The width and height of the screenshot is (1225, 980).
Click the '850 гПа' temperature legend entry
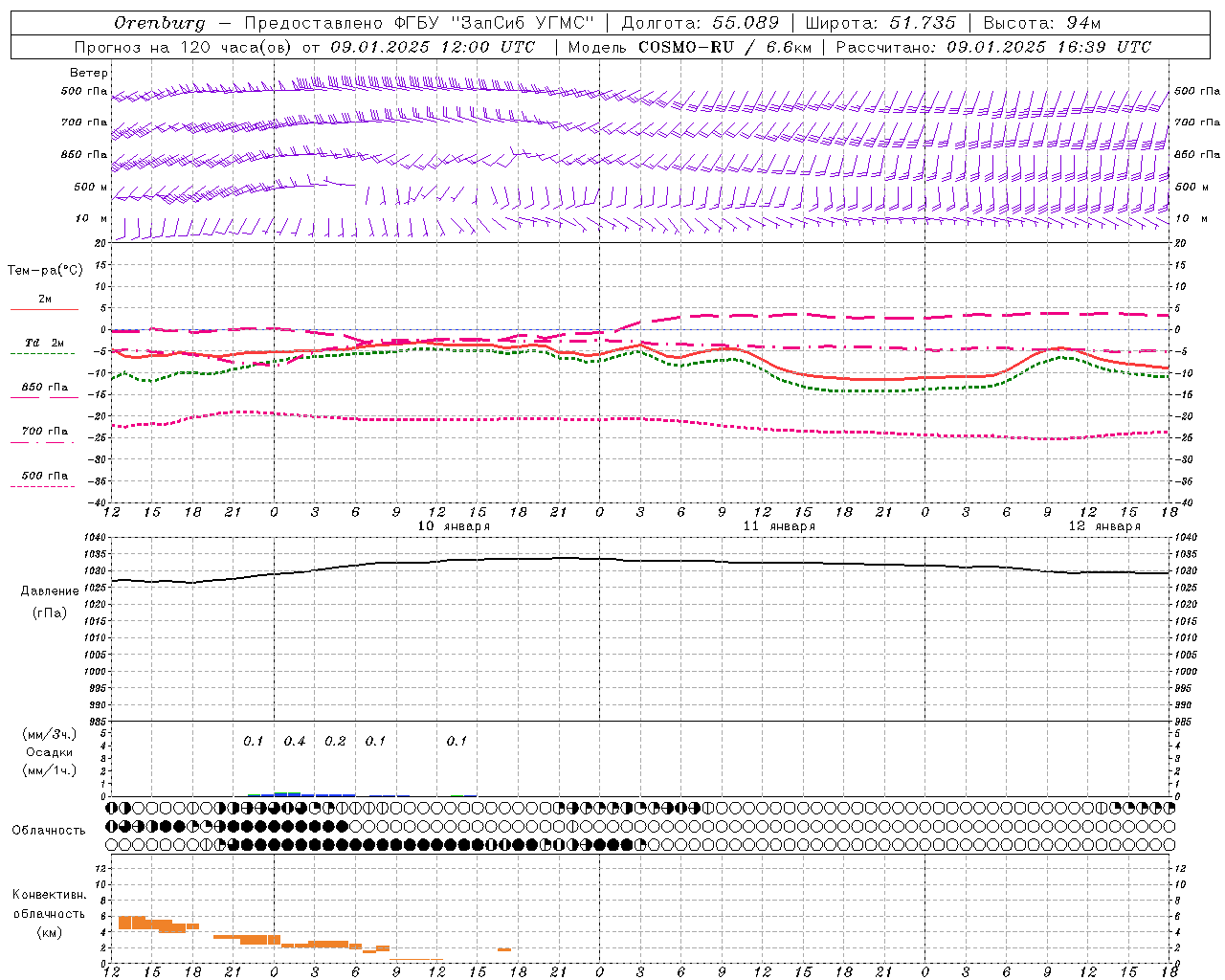pyautogui.click(x=45, y=387)
